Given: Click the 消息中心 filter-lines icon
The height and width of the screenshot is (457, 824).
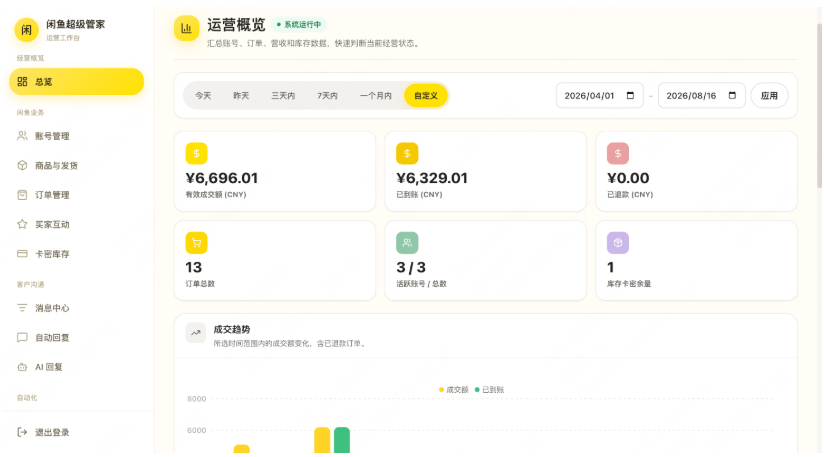Looking at the screenshot, I should pyautogui.click(x=22, y=307).
